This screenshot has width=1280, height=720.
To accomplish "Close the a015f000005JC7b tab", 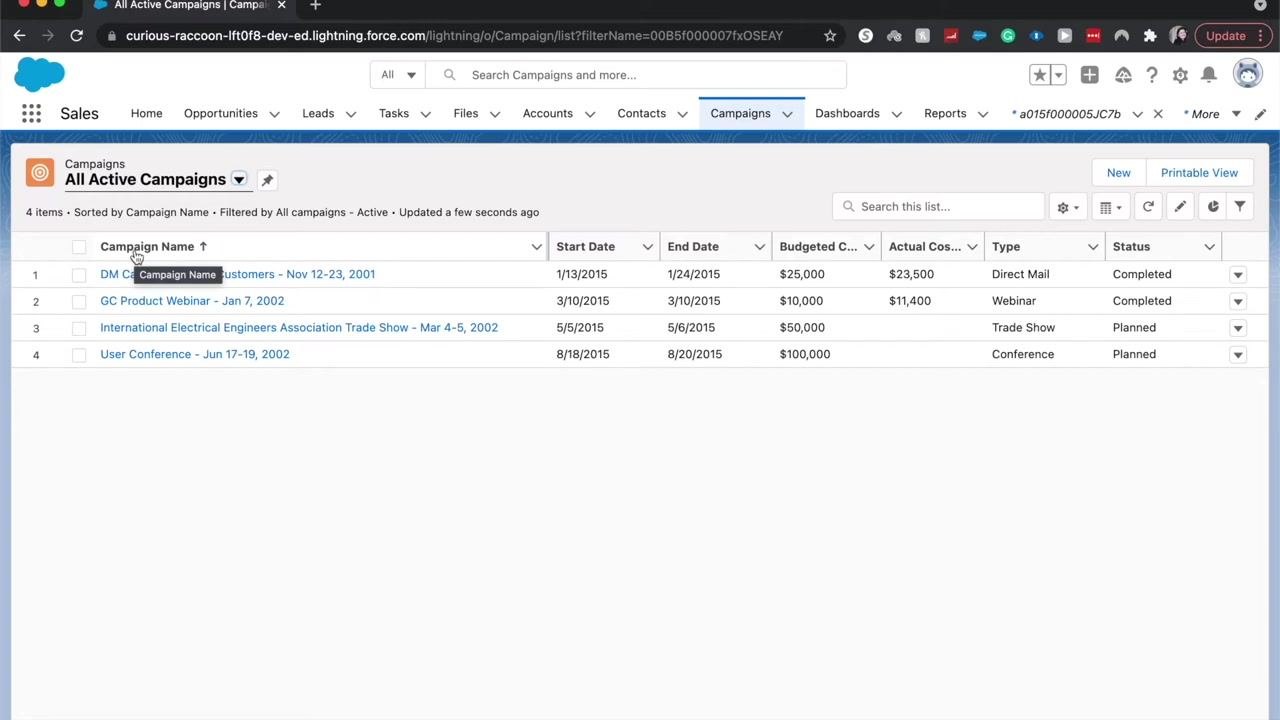I will (1158, 114).
